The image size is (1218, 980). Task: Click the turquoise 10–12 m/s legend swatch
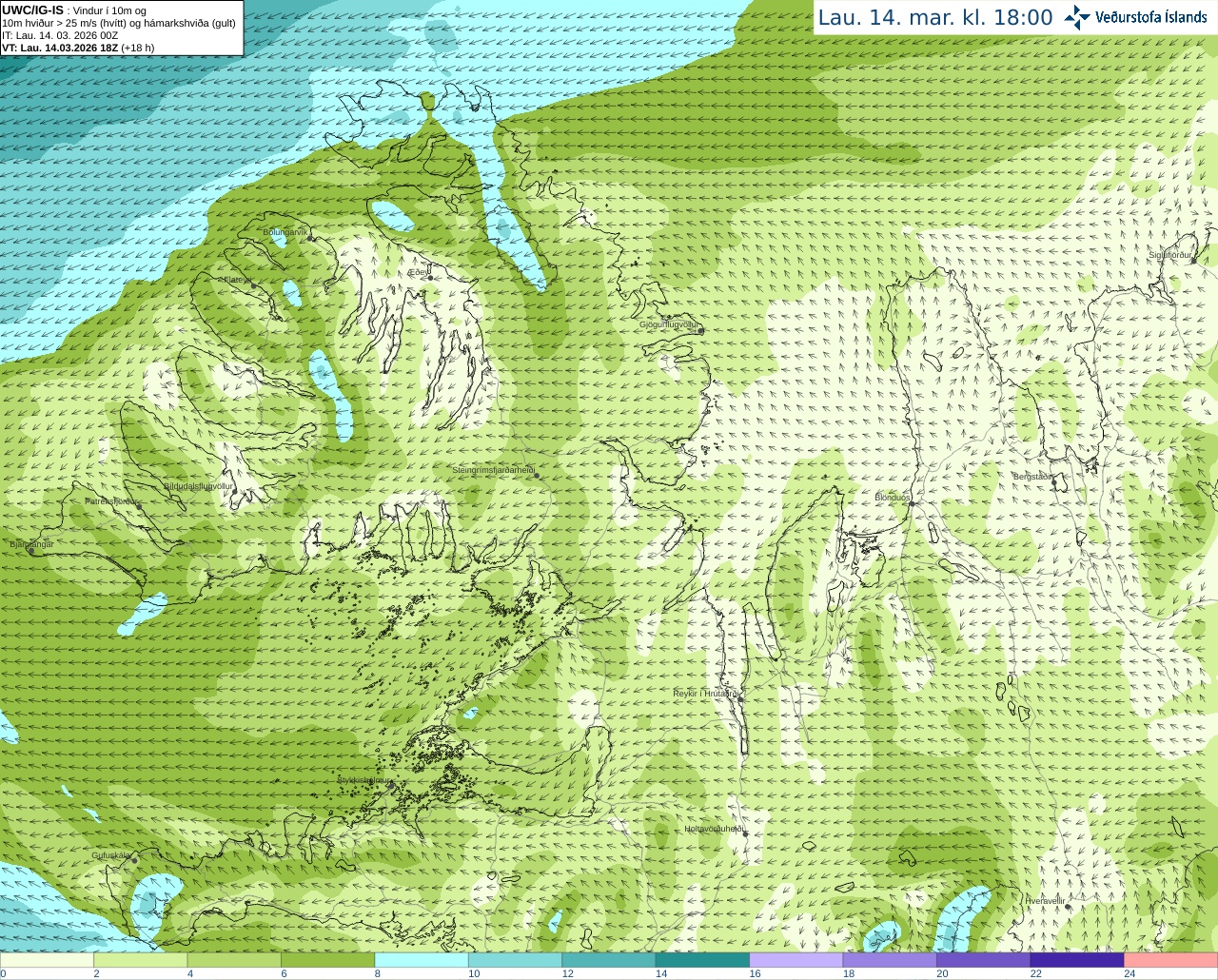click(x=515, y=960)
